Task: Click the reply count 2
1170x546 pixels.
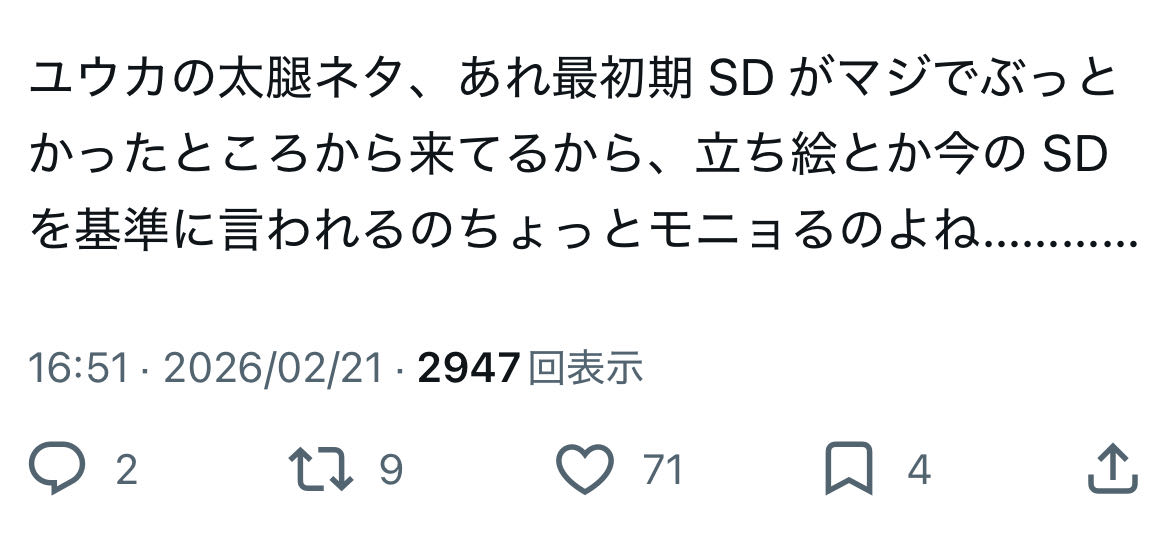Action: tap(127, 471)
